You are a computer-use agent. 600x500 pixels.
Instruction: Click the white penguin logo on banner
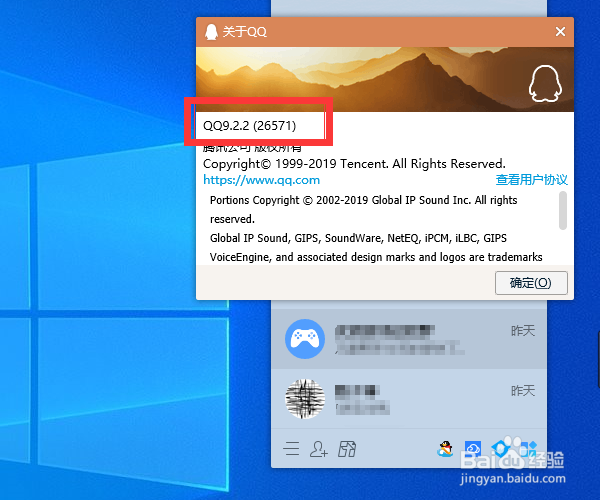point(545,83)
